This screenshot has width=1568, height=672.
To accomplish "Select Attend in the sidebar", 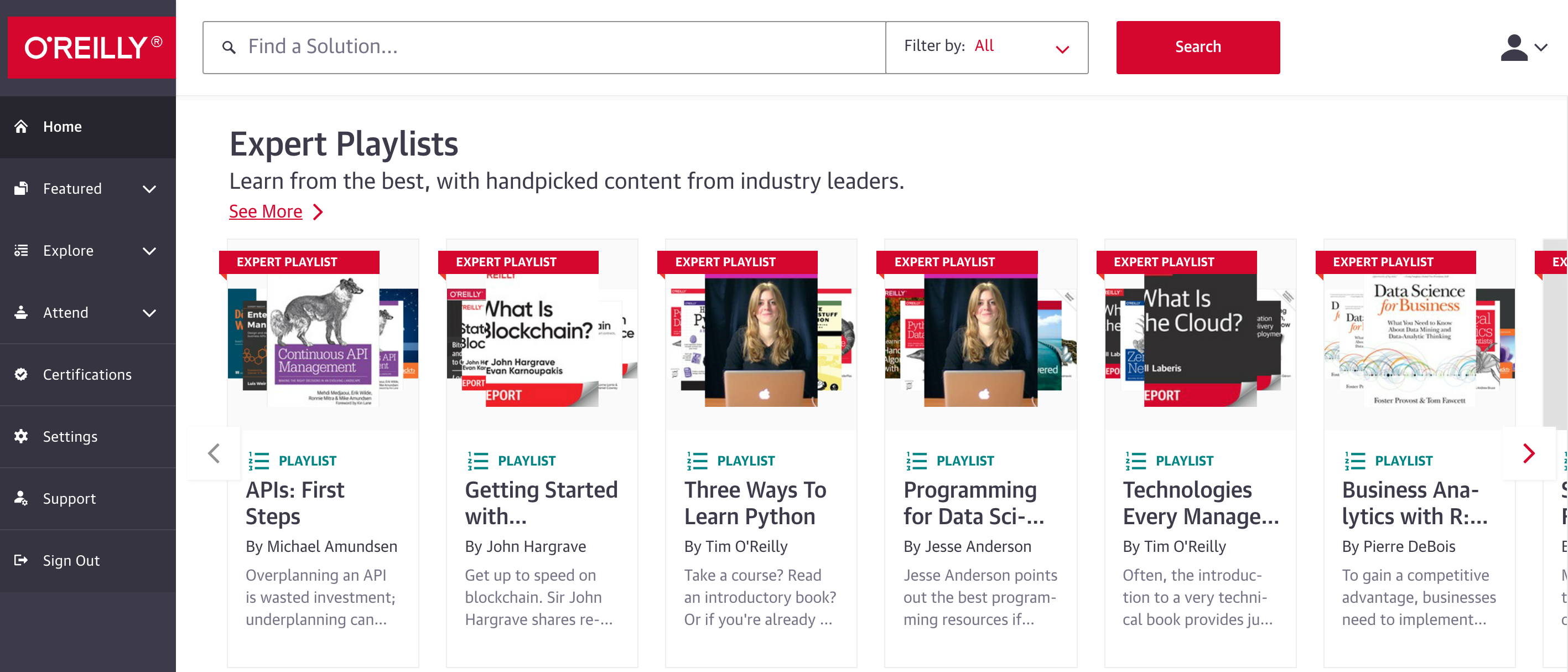I will pos(89,313).
